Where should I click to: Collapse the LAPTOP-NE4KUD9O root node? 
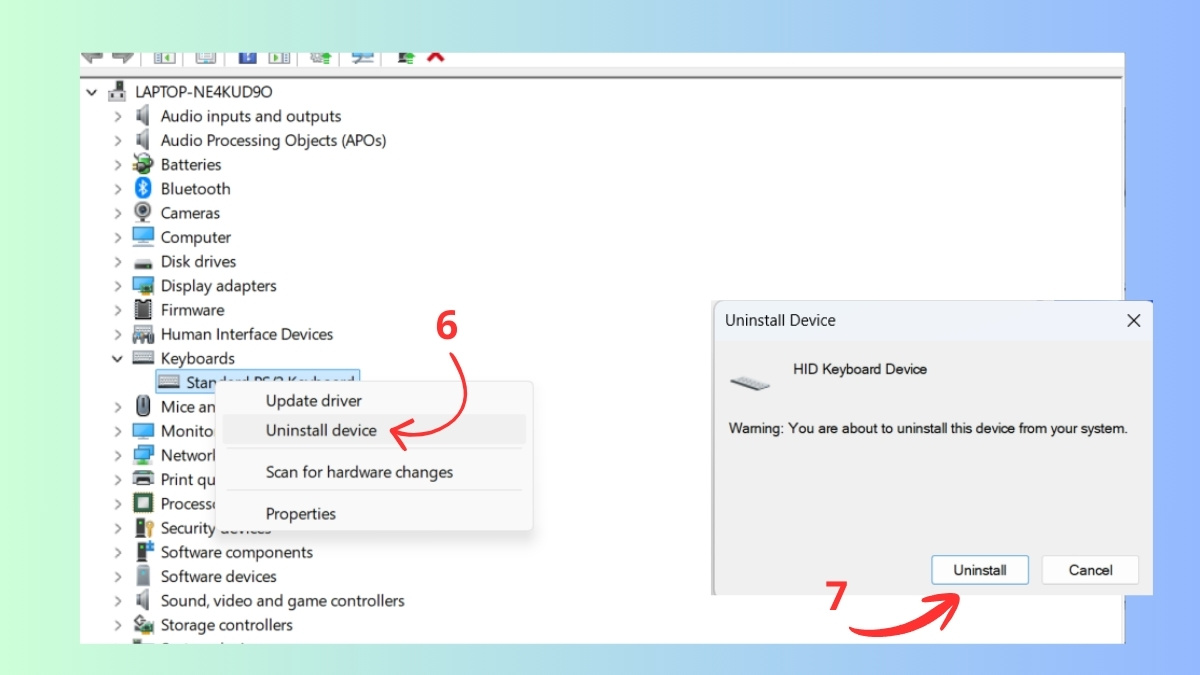[x=93, y=92]
